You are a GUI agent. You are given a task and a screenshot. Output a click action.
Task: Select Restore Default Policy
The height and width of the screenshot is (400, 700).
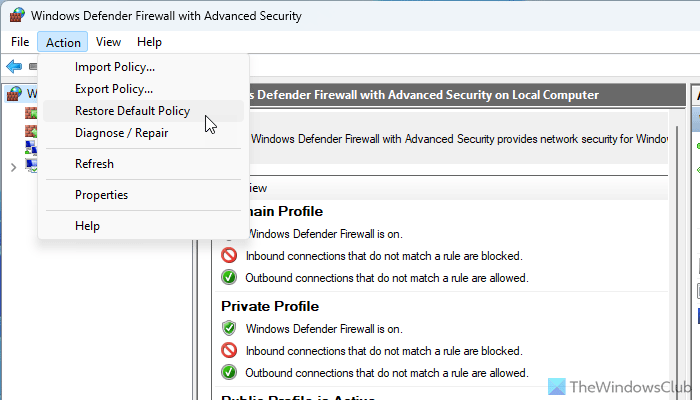(132, 111)
